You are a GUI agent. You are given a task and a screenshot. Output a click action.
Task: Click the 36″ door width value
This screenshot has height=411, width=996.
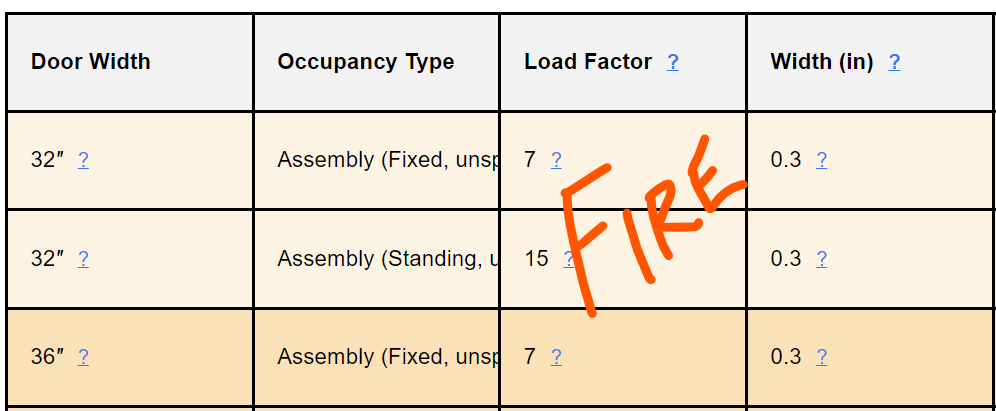(48, 357)
